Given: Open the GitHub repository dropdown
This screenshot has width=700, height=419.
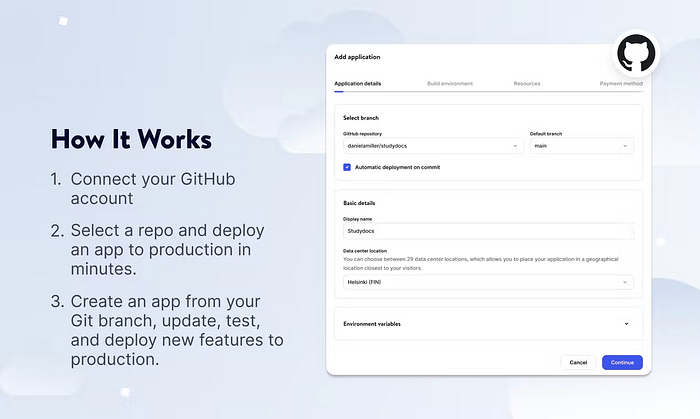Looking at the screenshot, I should click(433, 146).
